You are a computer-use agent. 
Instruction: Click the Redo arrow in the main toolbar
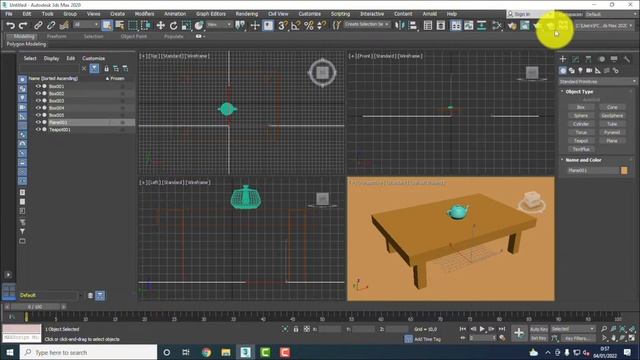23,25
